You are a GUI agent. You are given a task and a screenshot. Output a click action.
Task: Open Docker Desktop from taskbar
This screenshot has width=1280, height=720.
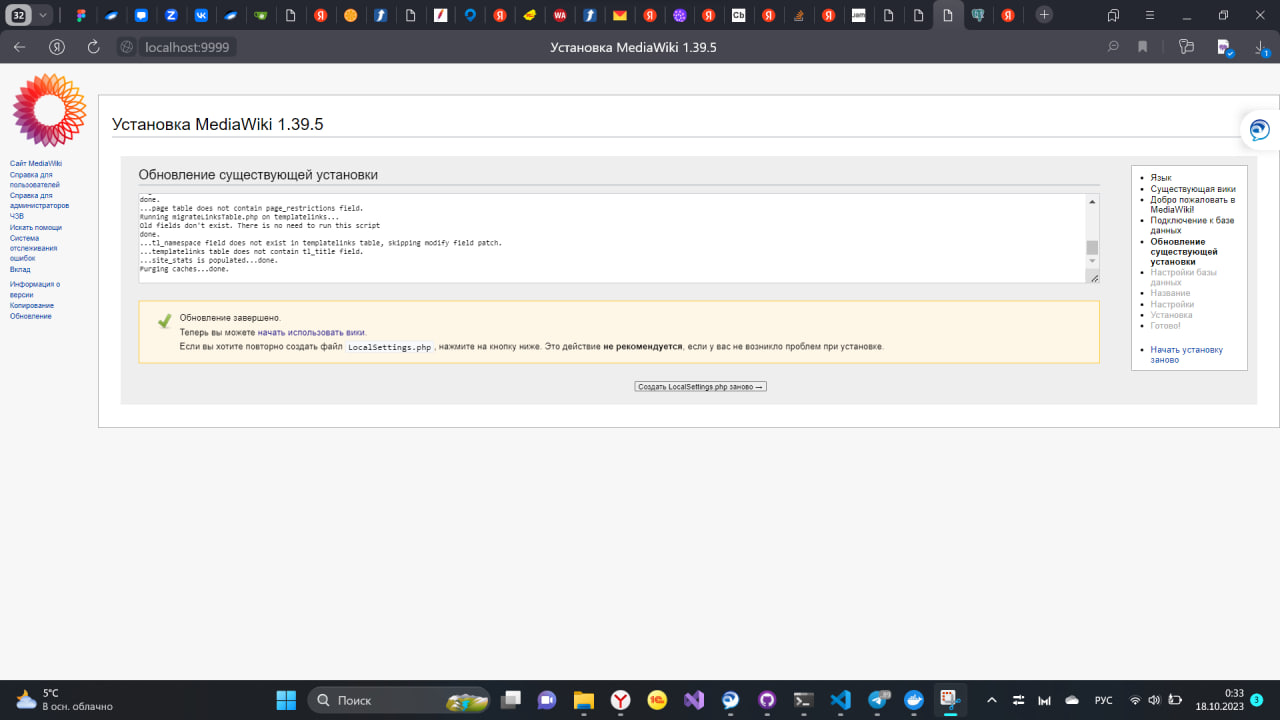tap(913, 700)
